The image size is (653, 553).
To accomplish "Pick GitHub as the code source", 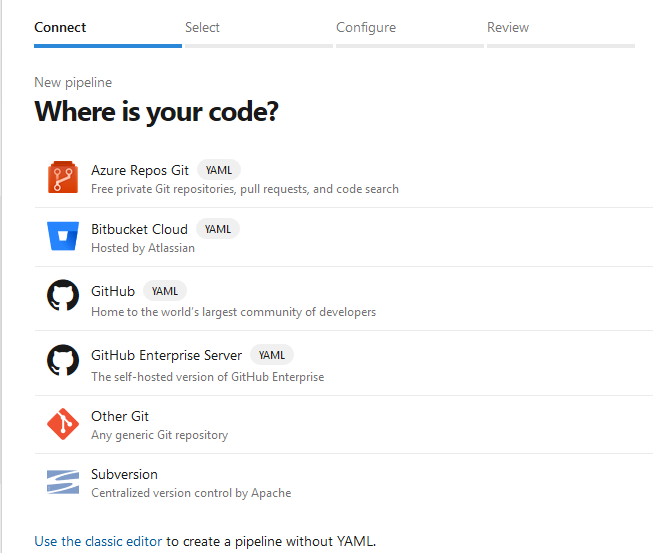I will (113, 291).
